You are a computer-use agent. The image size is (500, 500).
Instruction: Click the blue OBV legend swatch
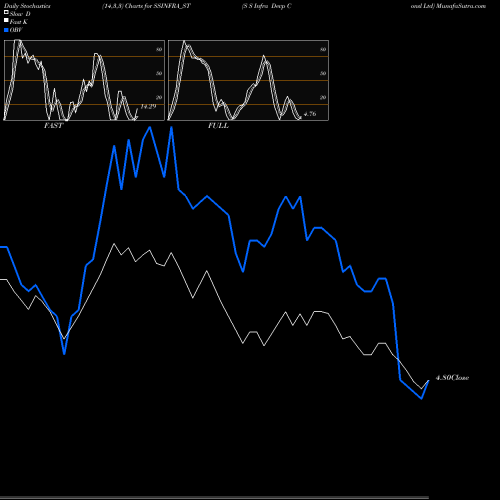pos(6,30)
